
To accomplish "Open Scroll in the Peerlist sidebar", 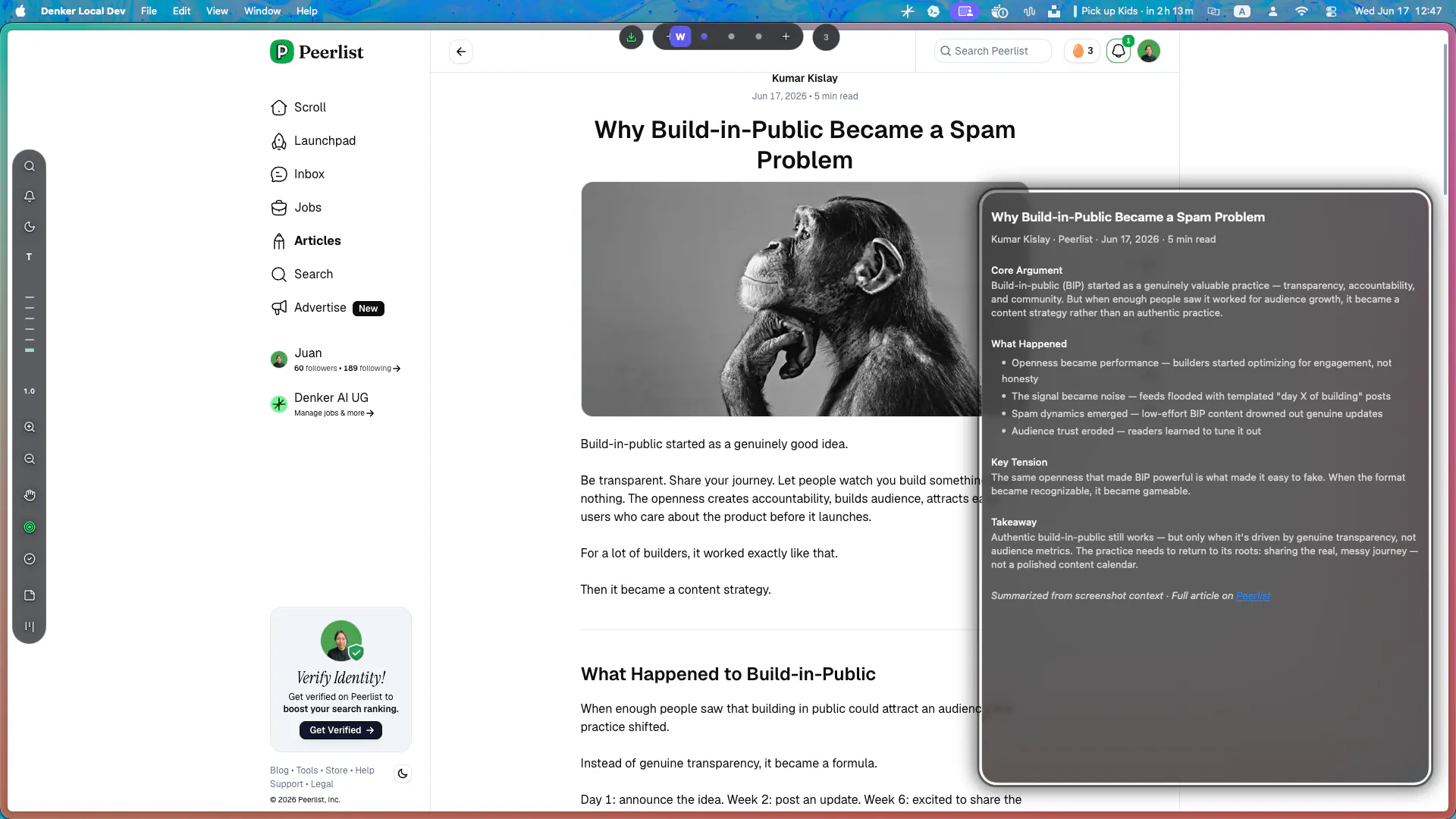I will [x=299, y=108].
